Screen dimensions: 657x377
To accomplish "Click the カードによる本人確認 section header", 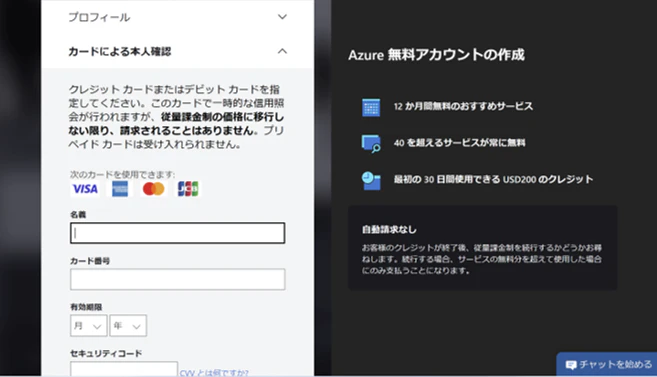I will (178, 51).
